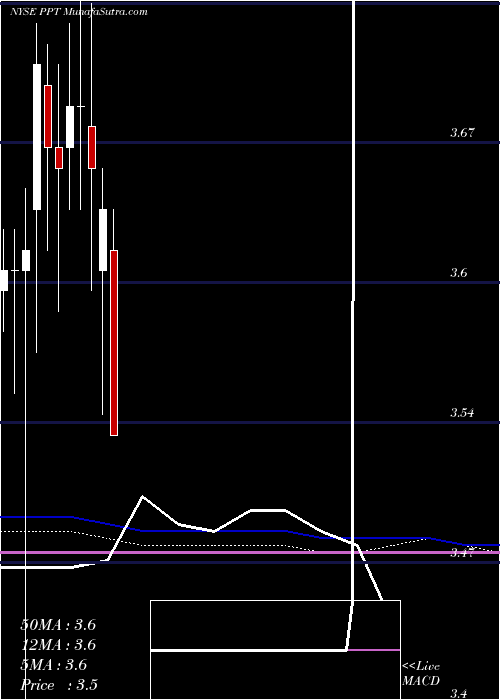This screenshot has height=700, width=500.
Task: Click the '5MA : 3.6' readout
Action: pos(54,665)
